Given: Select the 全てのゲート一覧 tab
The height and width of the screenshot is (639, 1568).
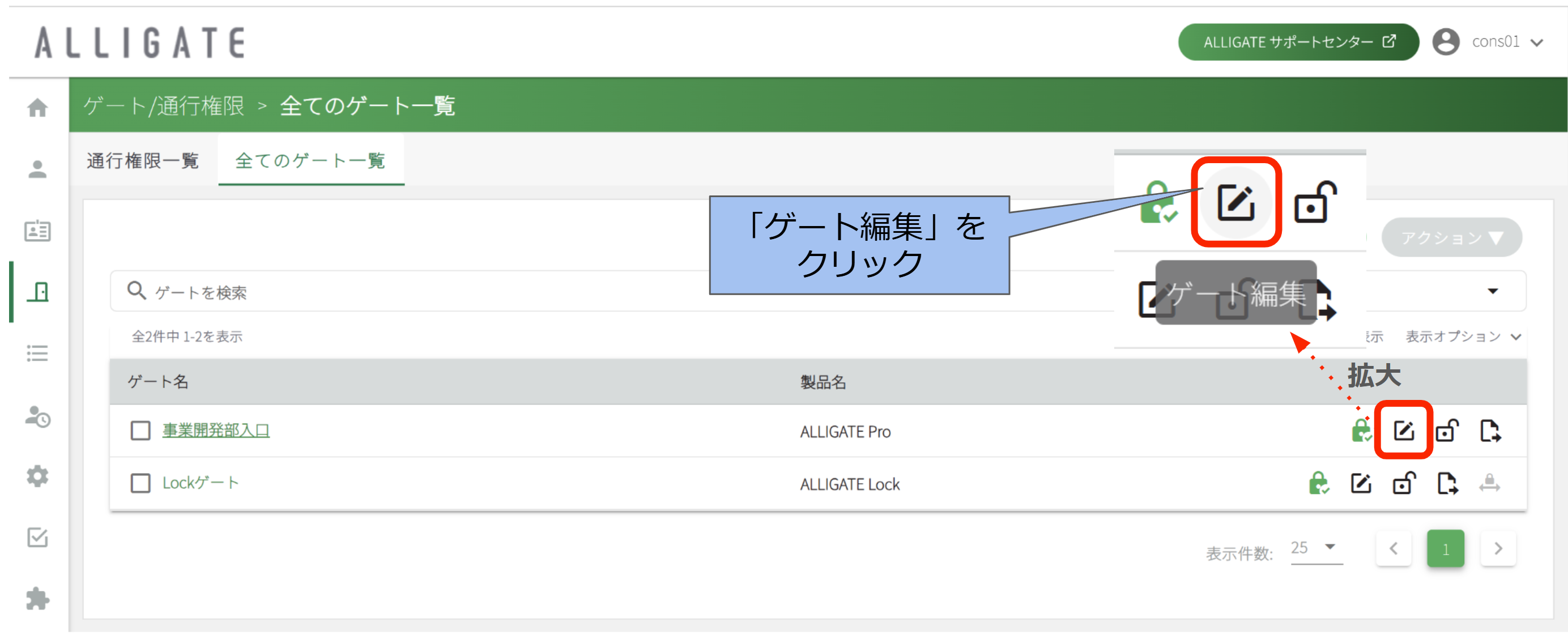Looking at the screenshot, I should click(310, 161).
